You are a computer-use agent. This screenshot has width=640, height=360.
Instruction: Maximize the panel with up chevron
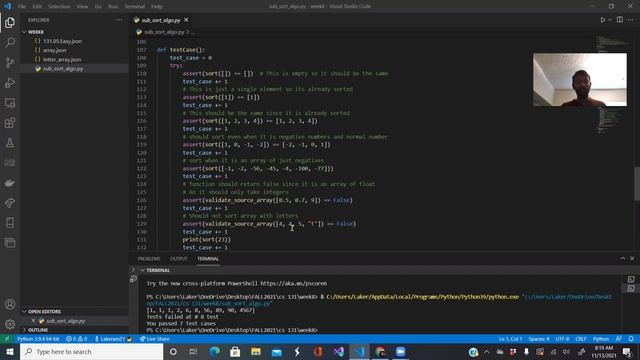tap(622, 258)
